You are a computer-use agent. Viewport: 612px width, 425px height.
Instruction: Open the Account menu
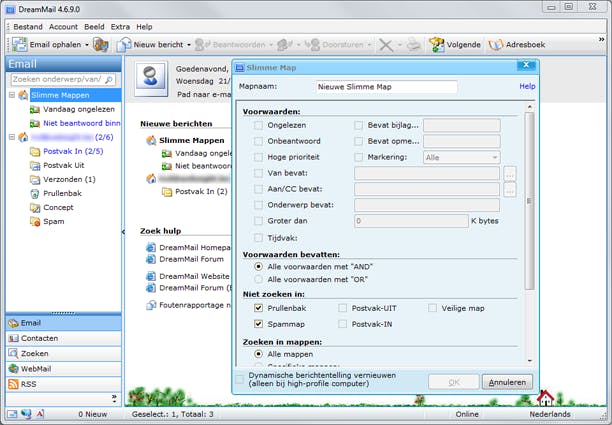tap(63, 27)
